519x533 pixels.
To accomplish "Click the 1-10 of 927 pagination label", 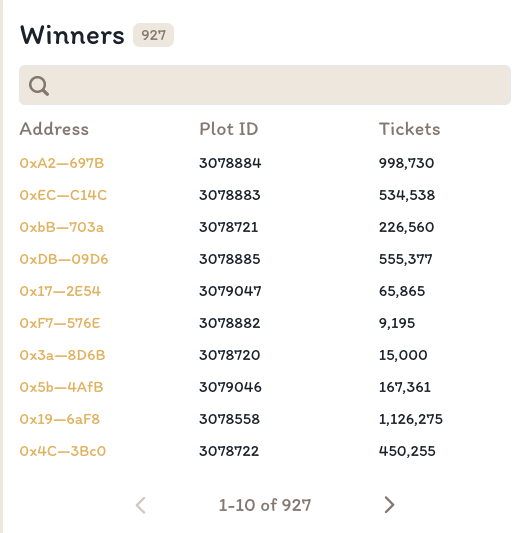I will coord(265,505).
